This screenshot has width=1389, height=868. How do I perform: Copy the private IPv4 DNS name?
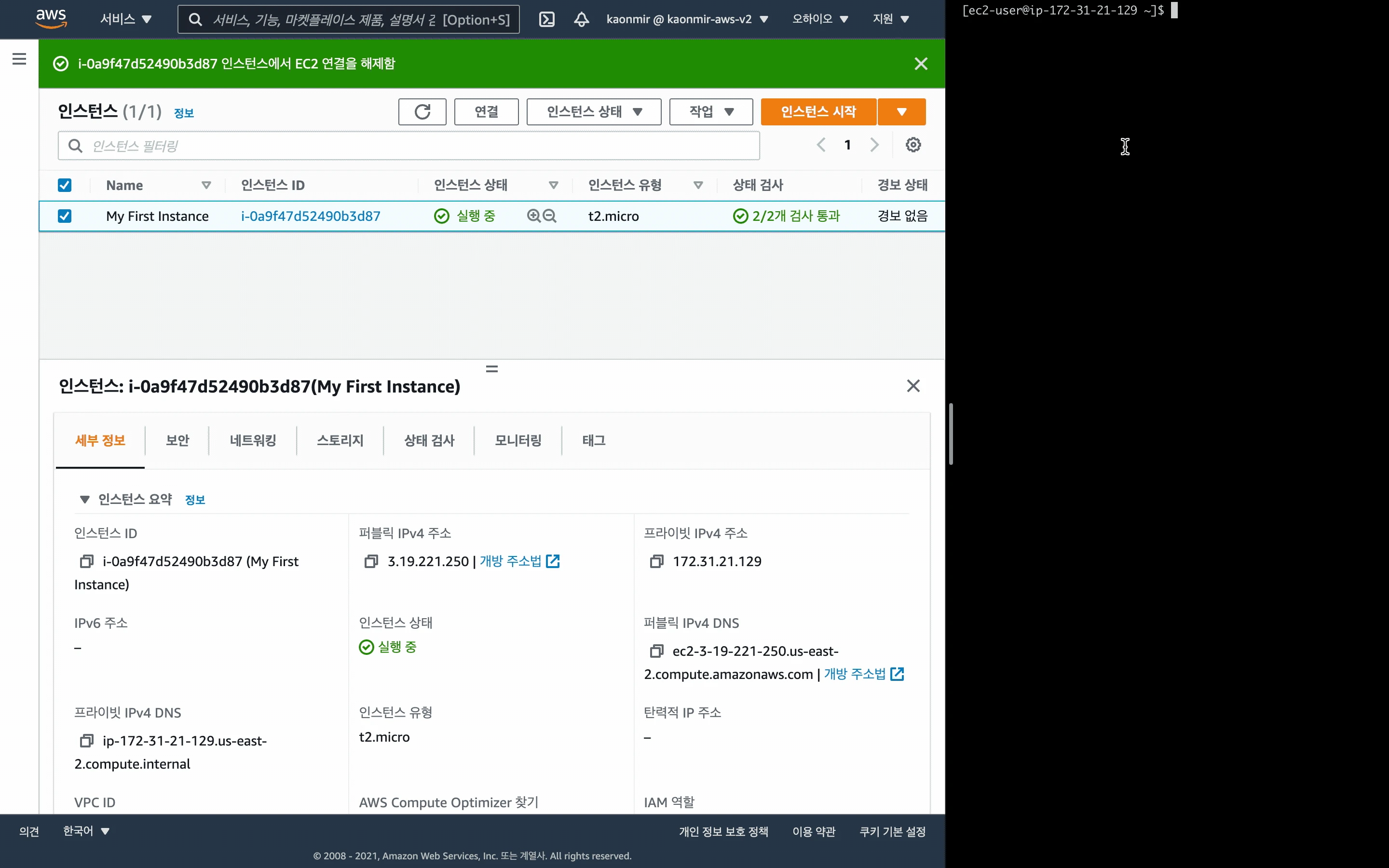click(x=87, y=741)
